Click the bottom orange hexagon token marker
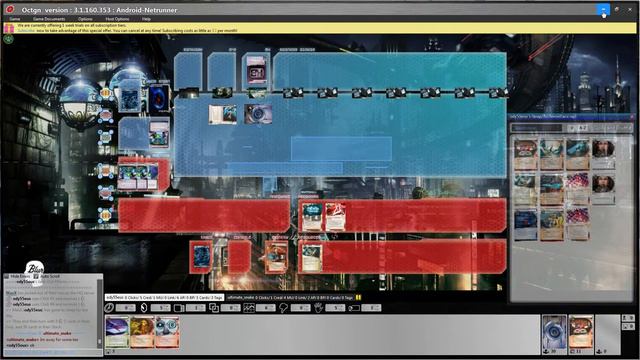The image size is (640, 360). pyautogui.click(x=106, y=214)
